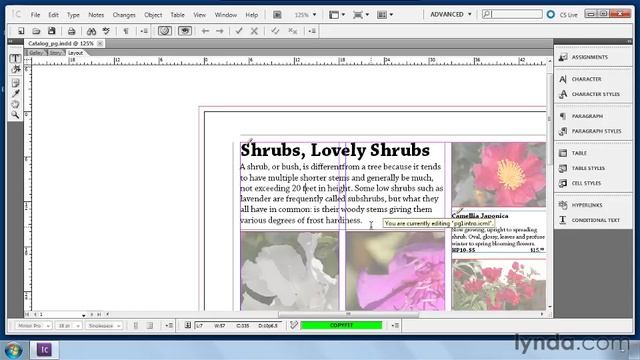
Task: Open the Arrange Documents dropdown
Action: coord(385,15)
